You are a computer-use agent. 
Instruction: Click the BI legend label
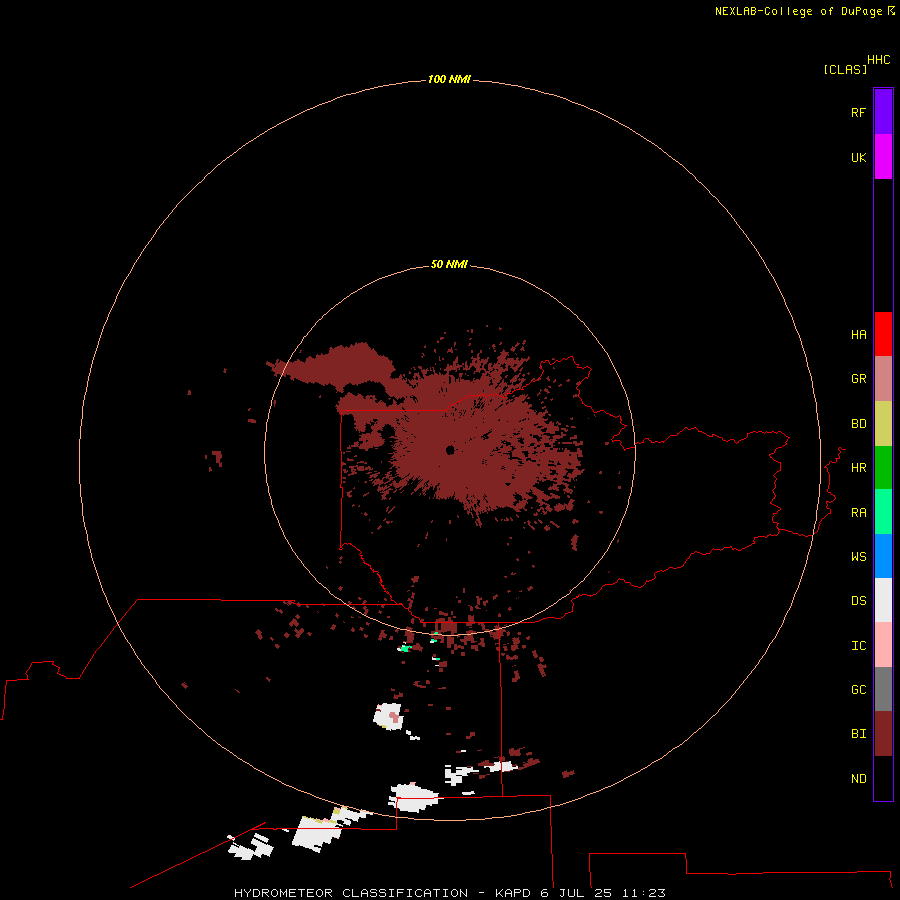pyautogui.click(x=858, y=734)
